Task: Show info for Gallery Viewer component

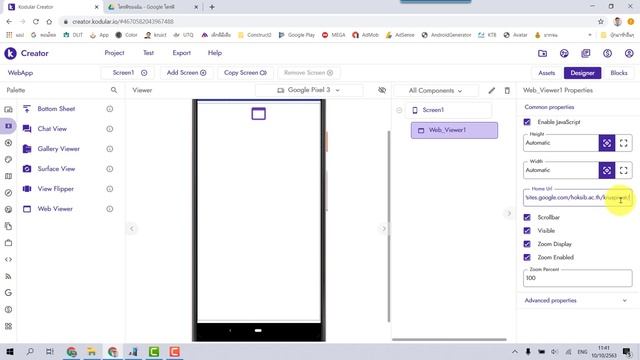Action: pyautogui.click(x=110, y=149)
